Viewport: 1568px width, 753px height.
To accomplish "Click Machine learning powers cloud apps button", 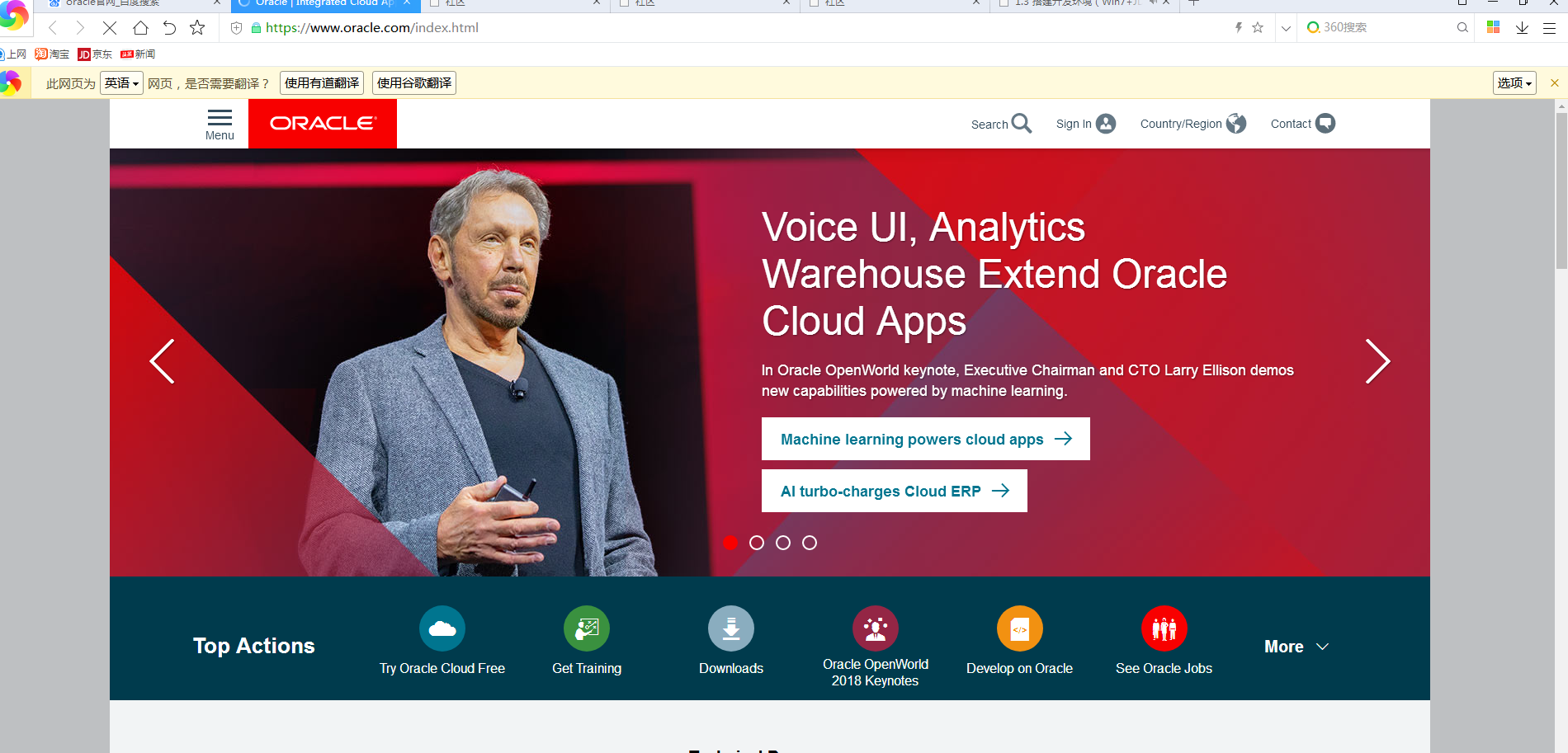I will (x=926, y=439).
